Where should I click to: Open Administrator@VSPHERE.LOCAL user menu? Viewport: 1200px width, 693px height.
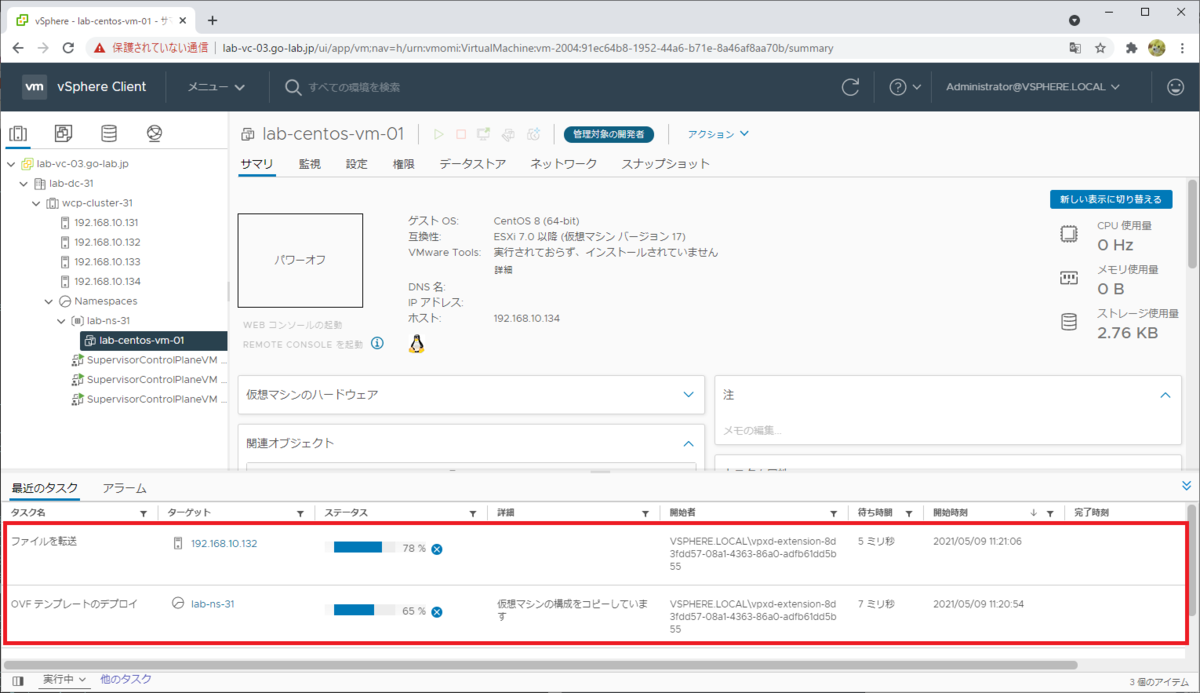(x=1033, y=87)
